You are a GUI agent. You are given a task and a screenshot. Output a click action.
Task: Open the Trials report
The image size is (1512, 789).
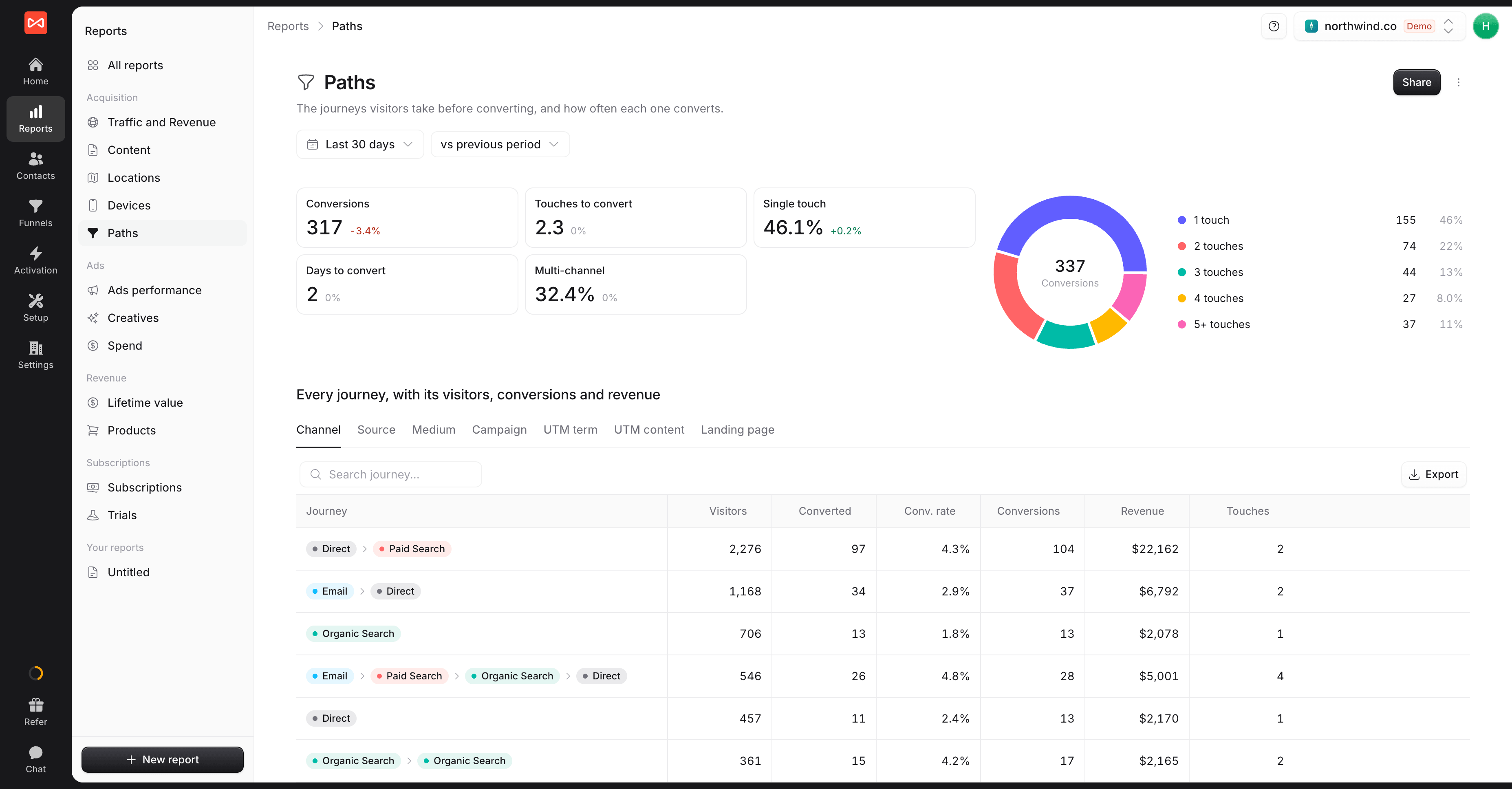pyautogui.click(x=163, y=516)
